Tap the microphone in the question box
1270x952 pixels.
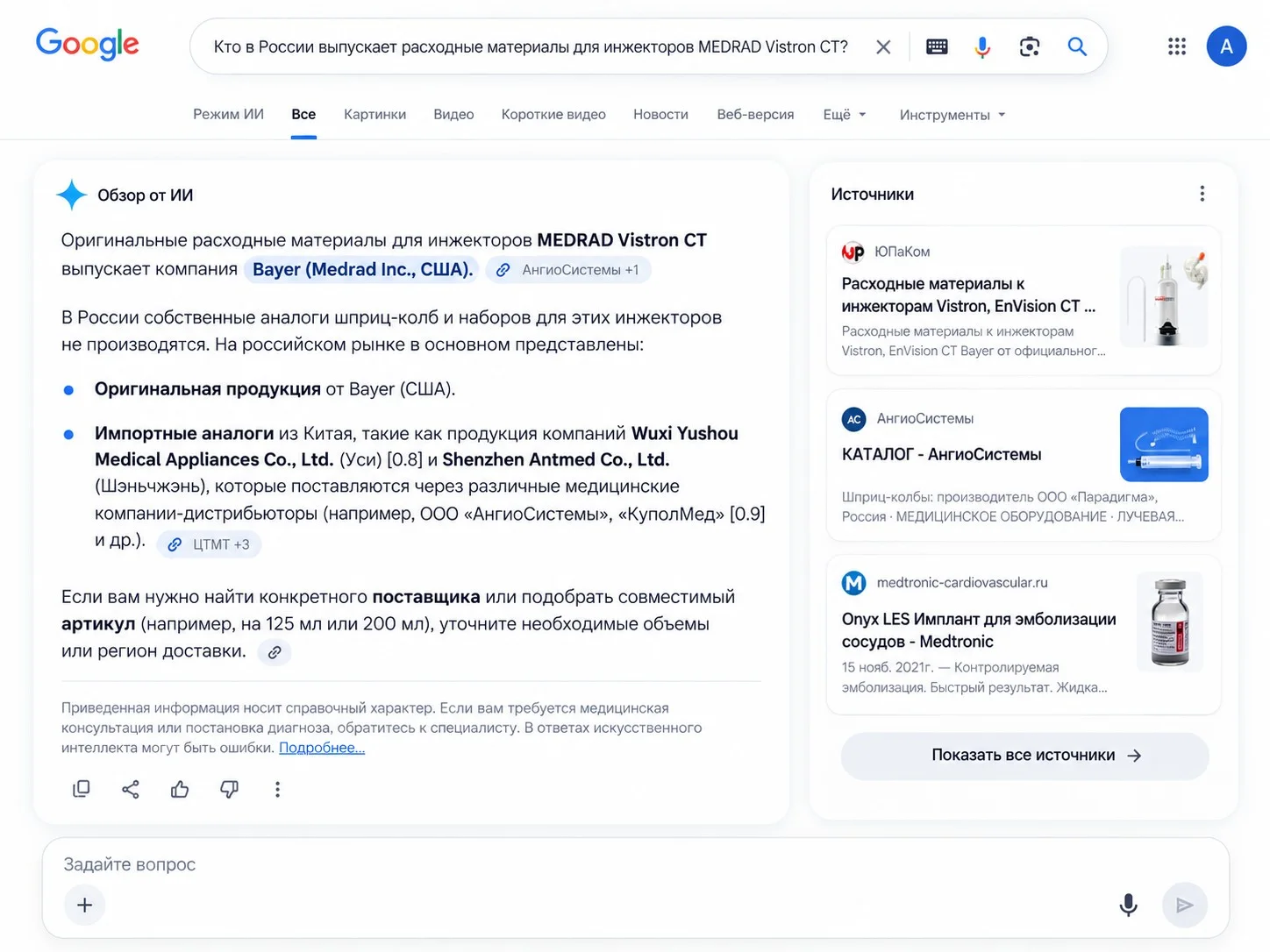point(1128,905)
